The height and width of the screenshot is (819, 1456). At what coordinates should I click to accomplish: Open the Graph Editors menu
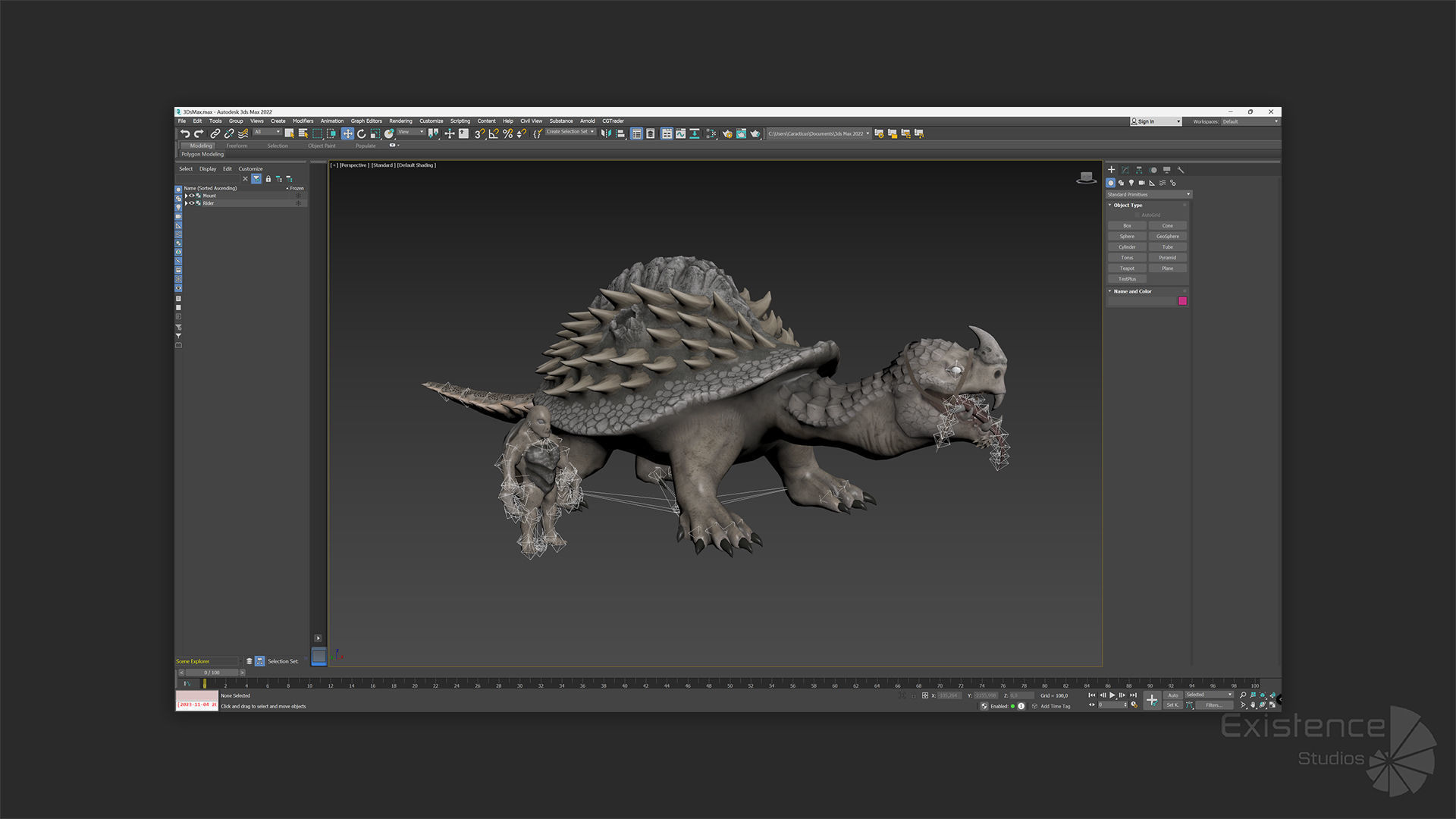pos(366,121)
